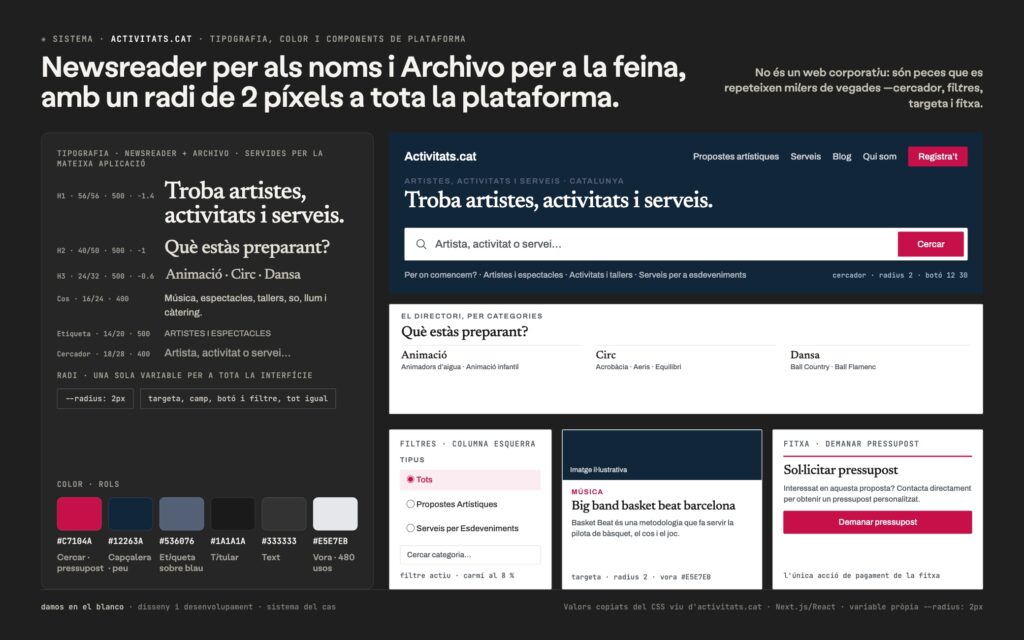Open the Dansa category heading
The image size is (1024, 640).
pos(805,355)
